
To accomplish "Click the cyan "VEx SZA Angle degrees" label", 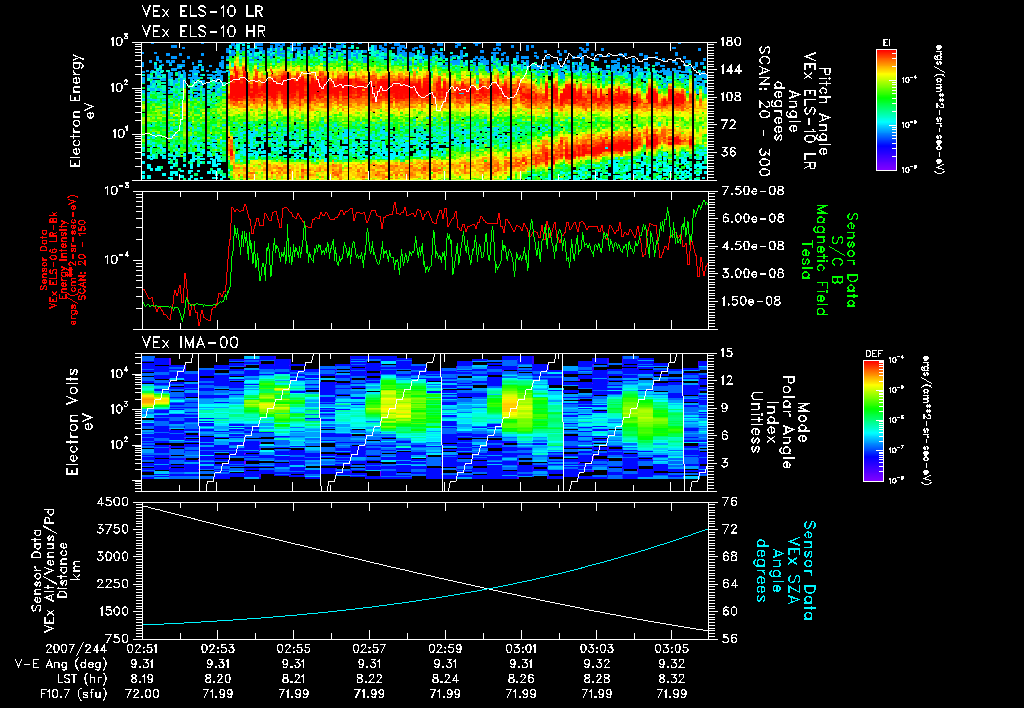I will [x=784, y=570].
